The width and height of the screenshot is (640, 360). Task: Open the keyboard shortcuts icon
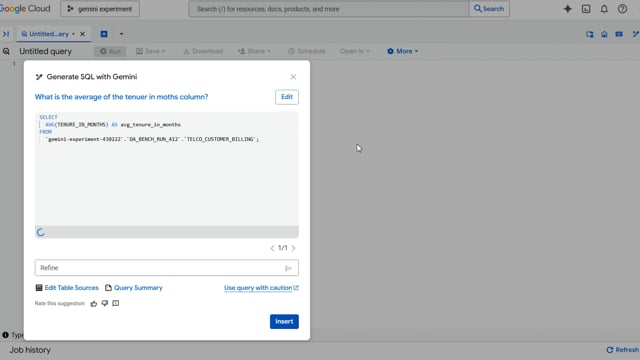click(619, 34)
